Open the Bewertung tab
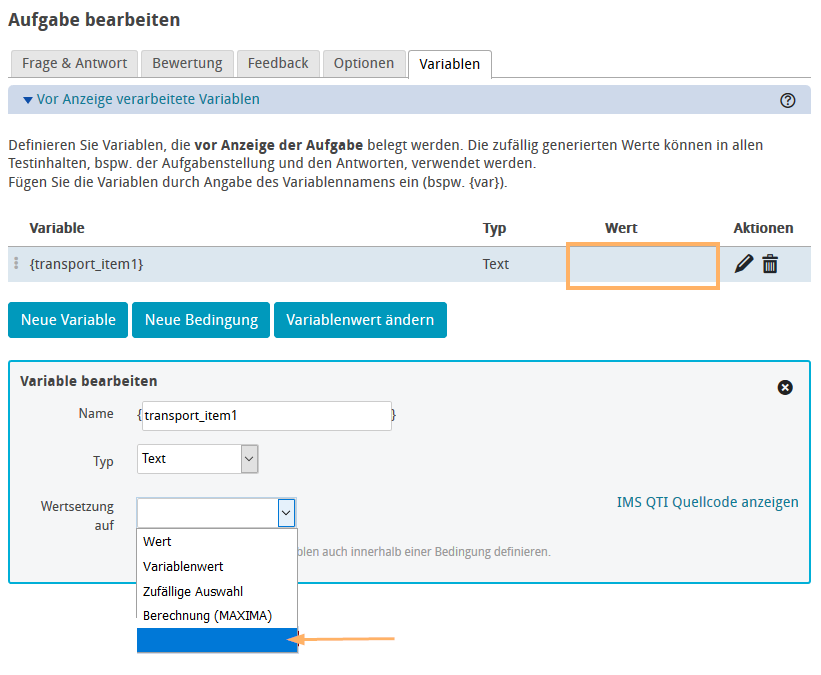The width and height of the screenshot is (821, 675). coord(187,63)
